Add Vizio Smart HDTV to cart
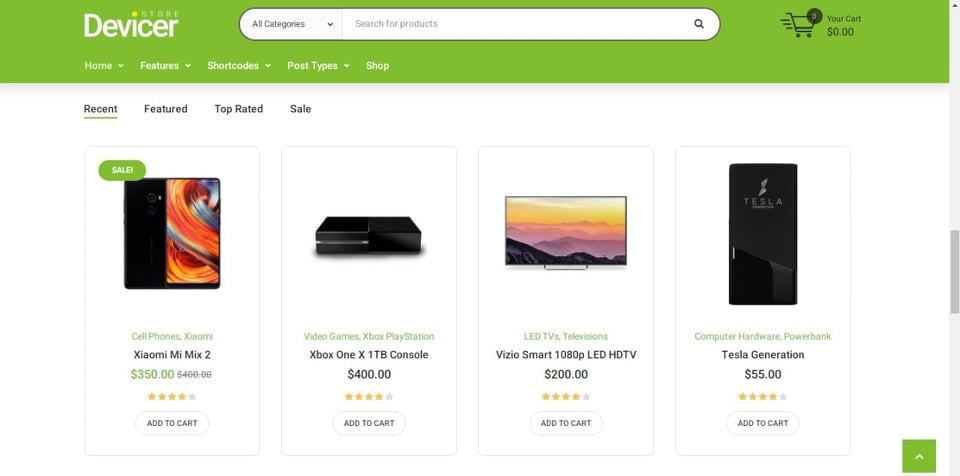Viewport: 960px width, 476px height. click(x=566, y=423)
